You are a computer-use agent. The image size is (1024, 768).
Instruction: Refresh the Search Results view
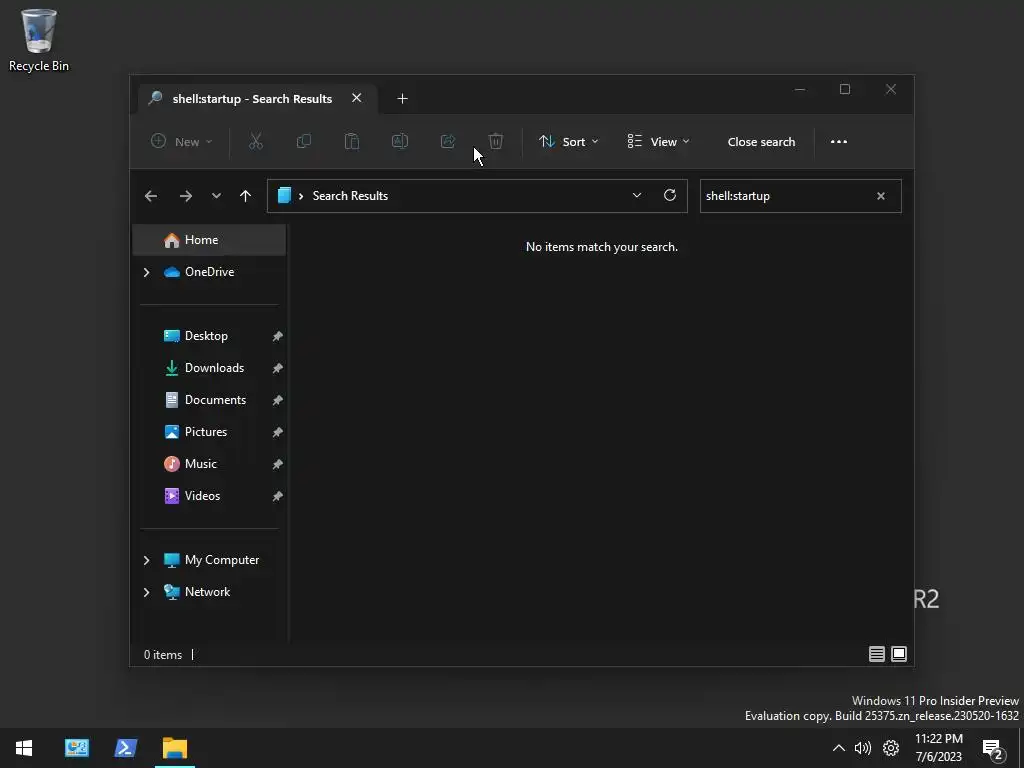670,195
